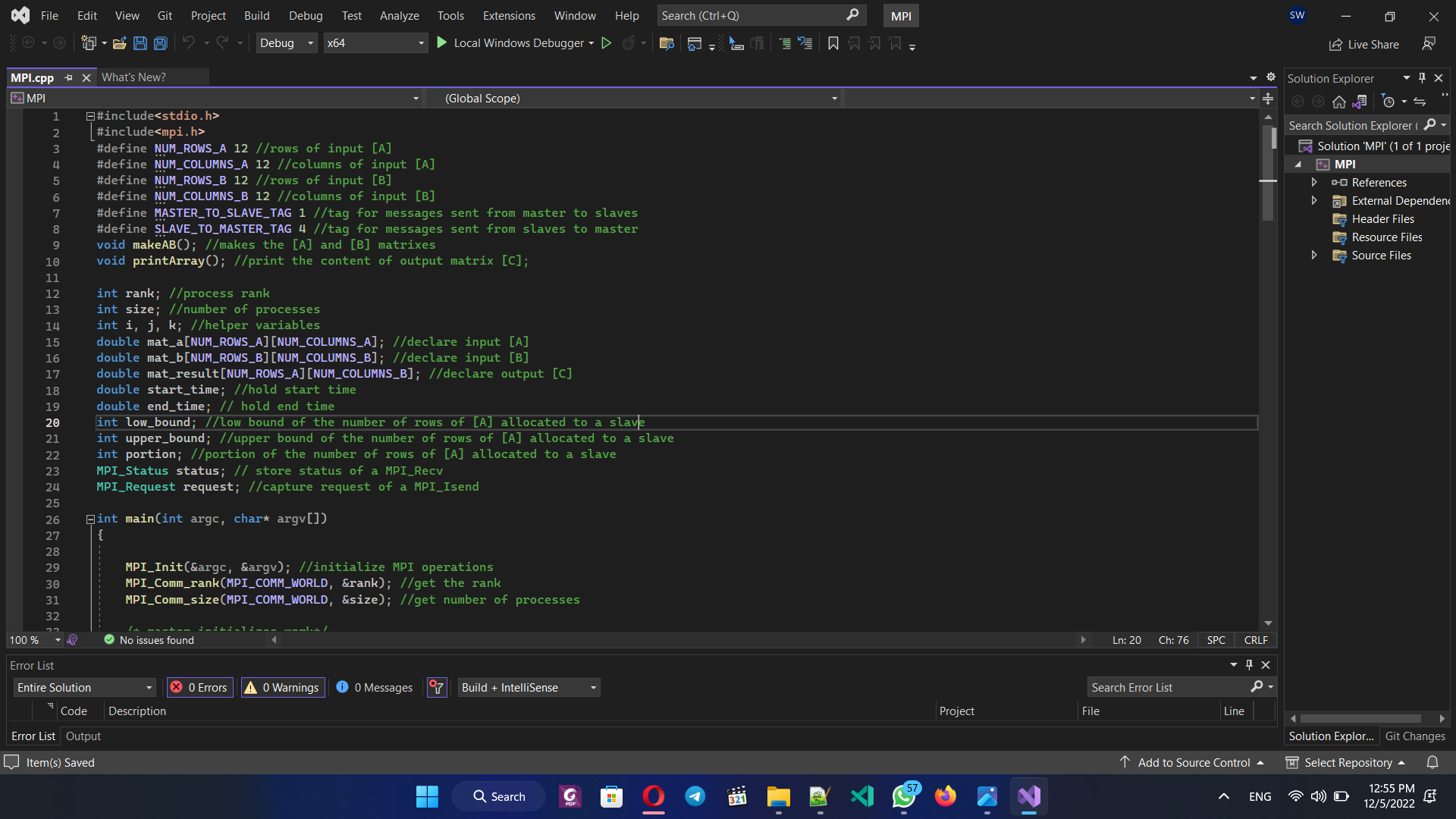Collapse the main function outlining at line 26

(x=90, y=519)
